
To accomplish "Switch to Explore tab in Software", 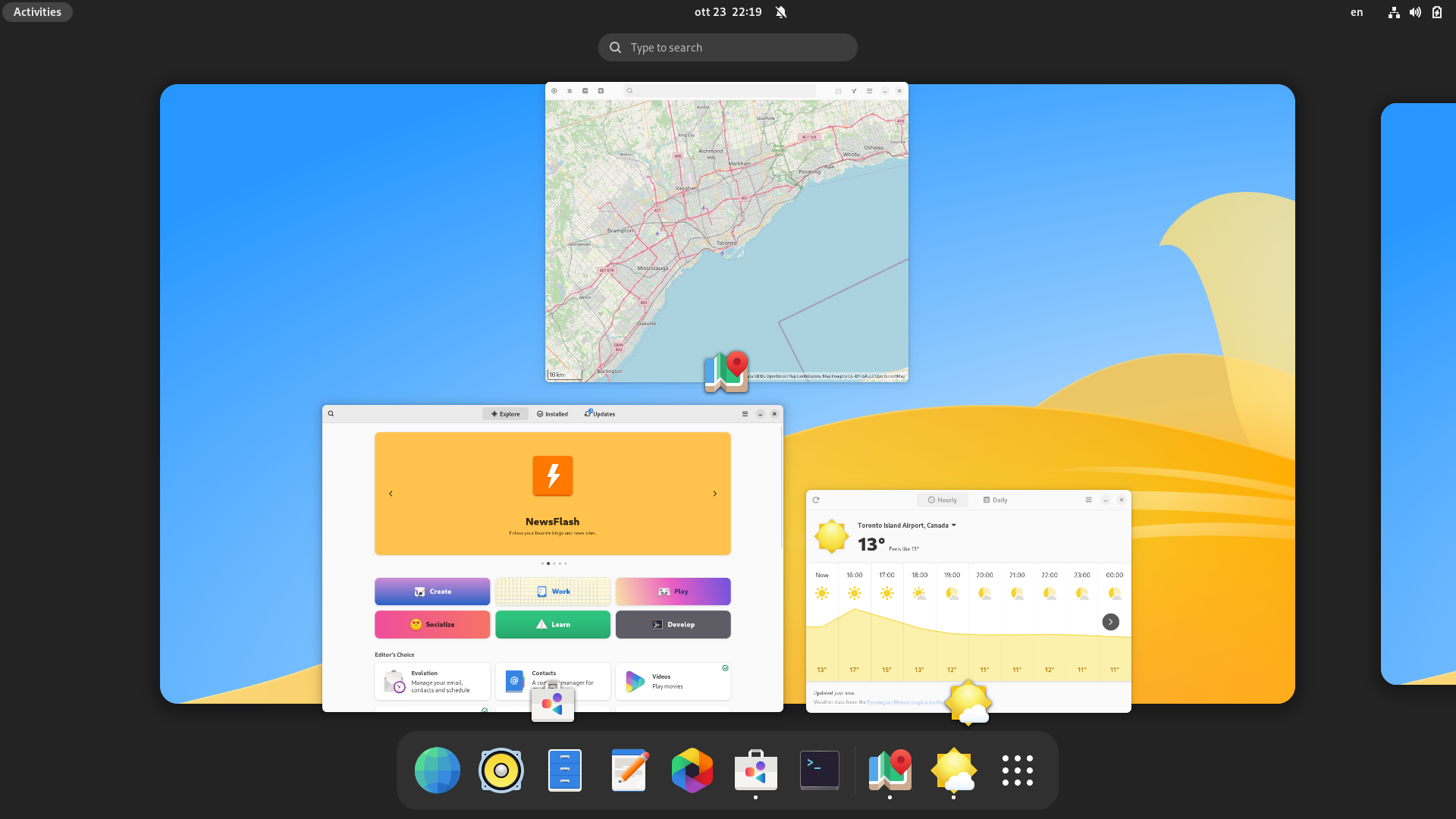I will click(x=505, y=414).
